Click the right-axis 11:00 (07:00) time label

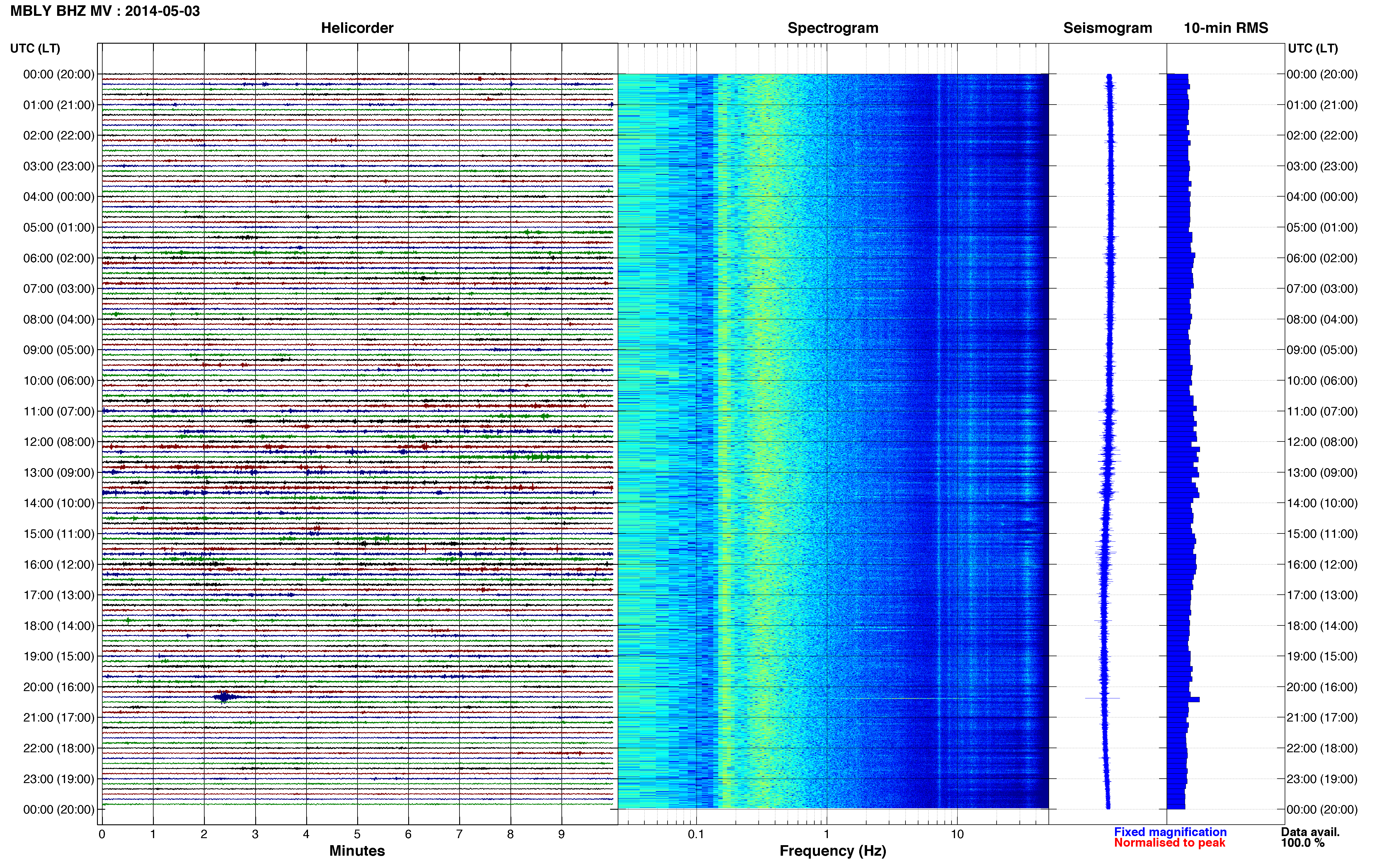1322,412
